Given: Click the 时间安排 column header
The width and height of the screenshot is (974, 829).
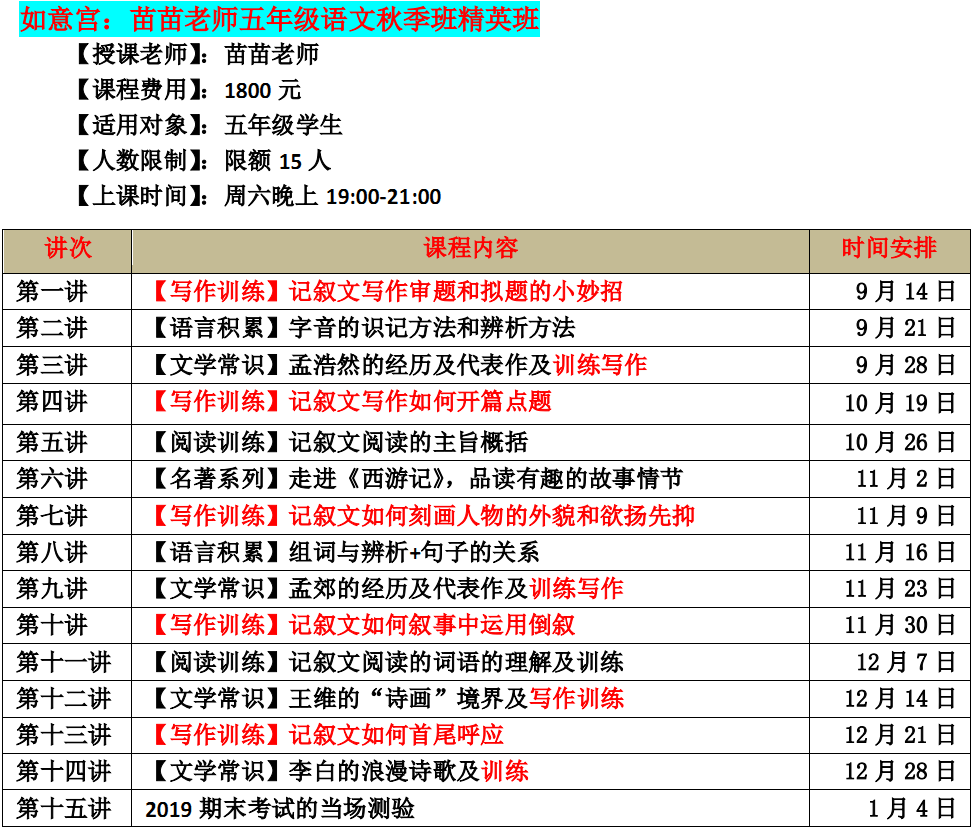Looking at the screenshot, I should (888, 249).
